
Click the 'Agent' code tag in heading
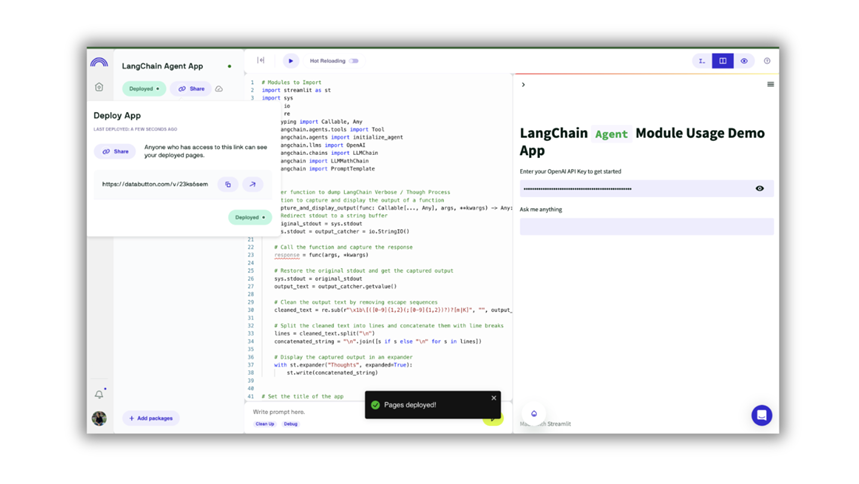(611, 134)
